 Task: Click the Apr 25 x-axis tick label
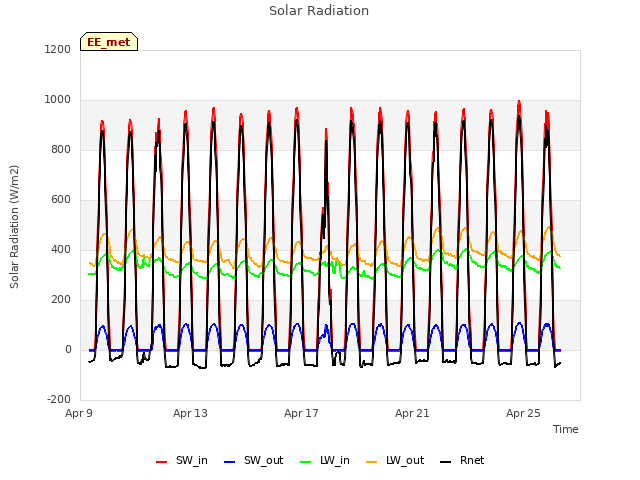[x=523, y=413]
